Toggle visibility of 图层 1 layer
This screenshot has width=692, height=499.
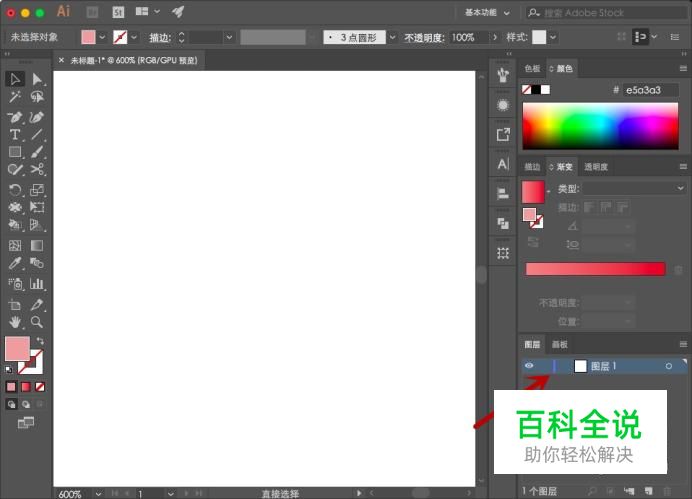(530, 366)
